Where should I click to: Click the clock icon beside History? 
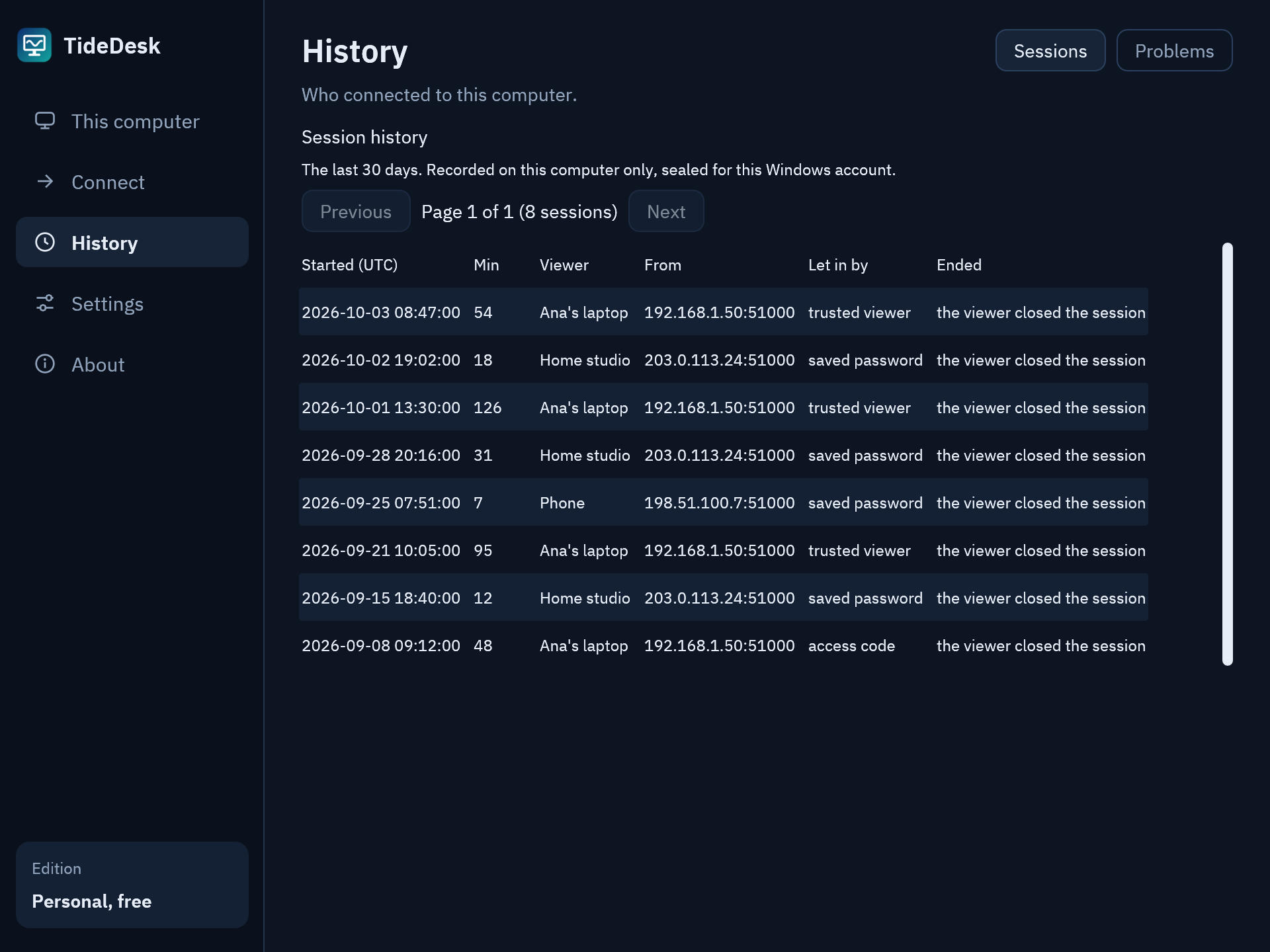click(x=45, y=243)
